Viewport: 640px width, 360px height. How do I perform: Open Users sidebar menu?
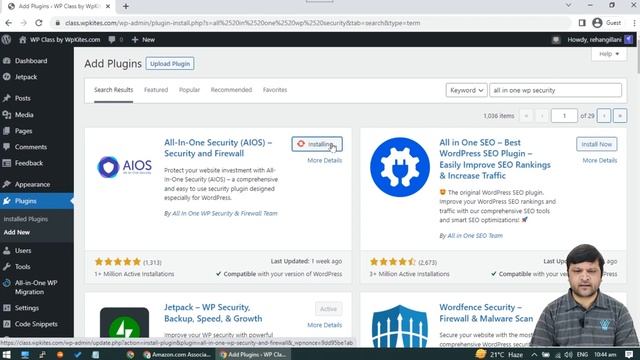click(x=23, y=251)
